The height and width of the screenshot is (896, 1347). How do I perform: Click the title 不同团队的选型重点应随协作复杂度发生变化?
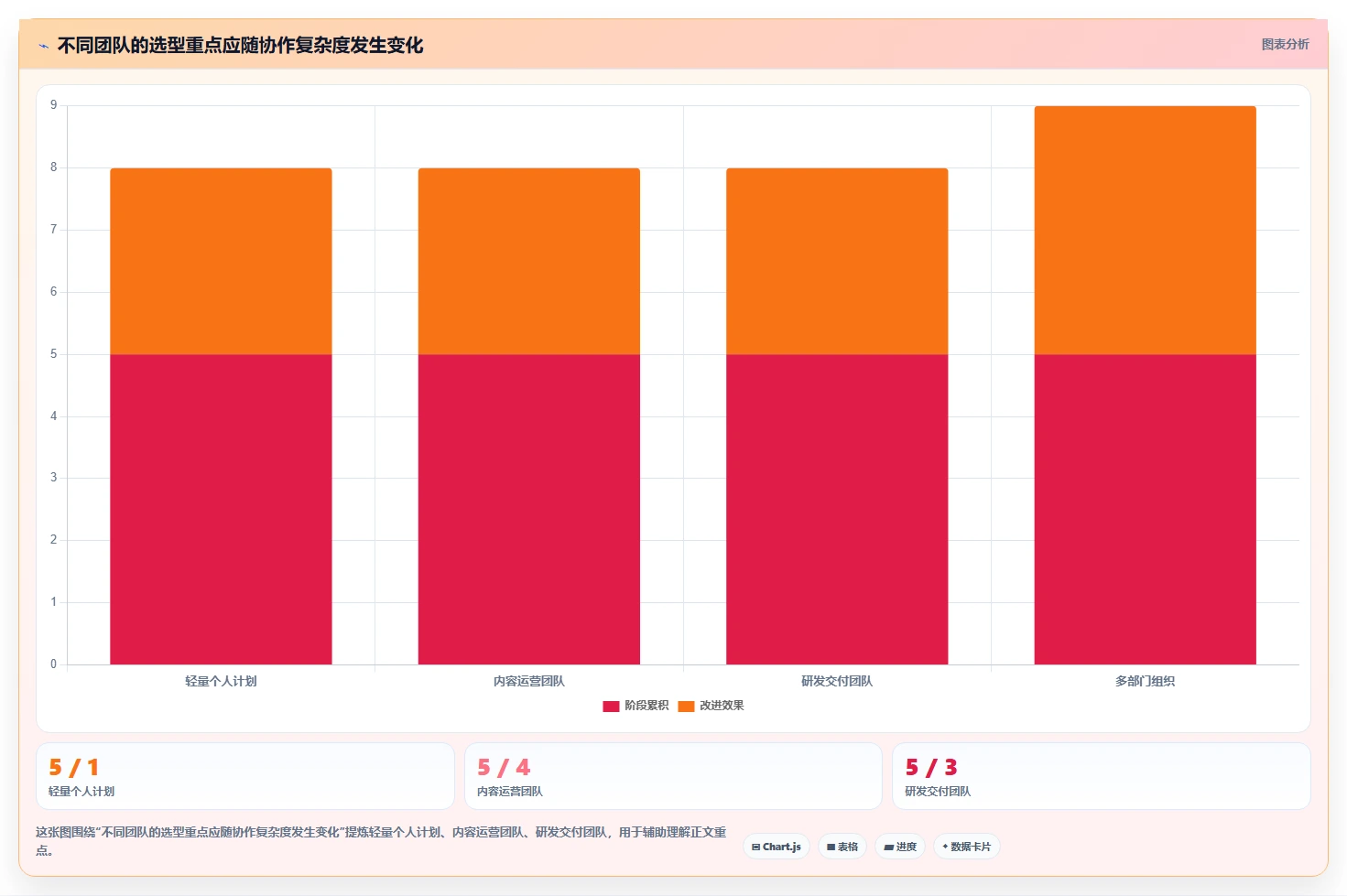tap(240, 45)
